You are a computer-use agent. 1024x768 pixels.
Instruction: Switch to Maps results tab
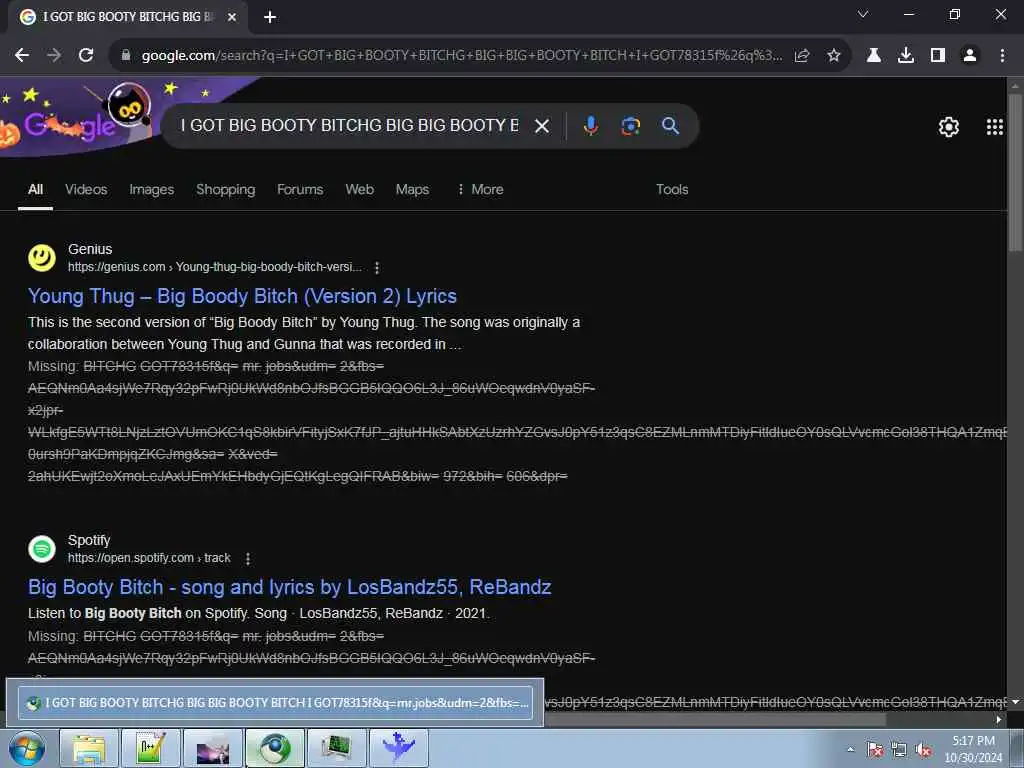pos(412,189)
